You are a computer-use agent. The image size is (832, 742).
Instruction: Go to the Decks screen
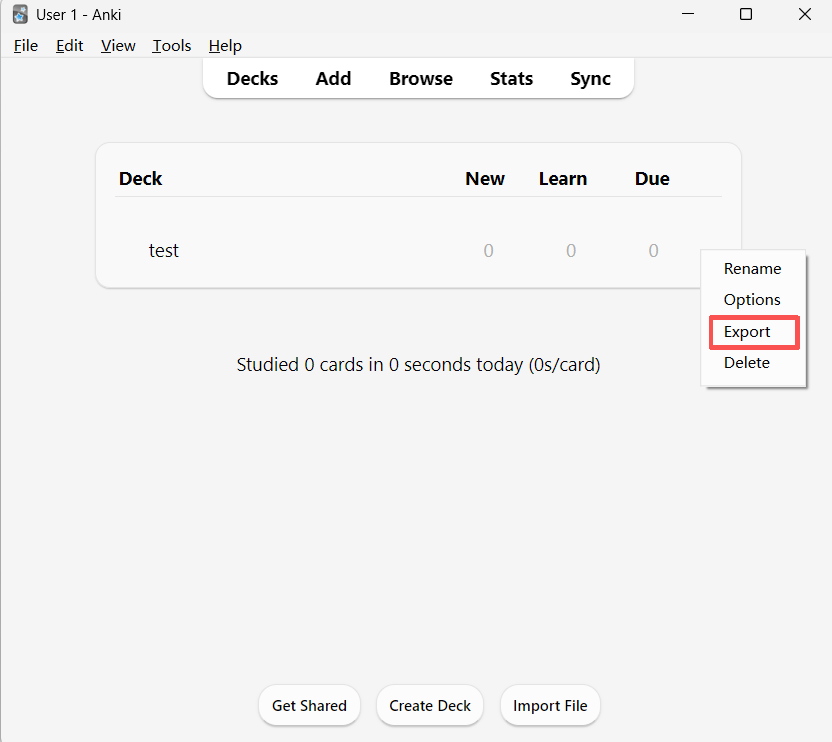pyautogui.click(x=252, y=79)
